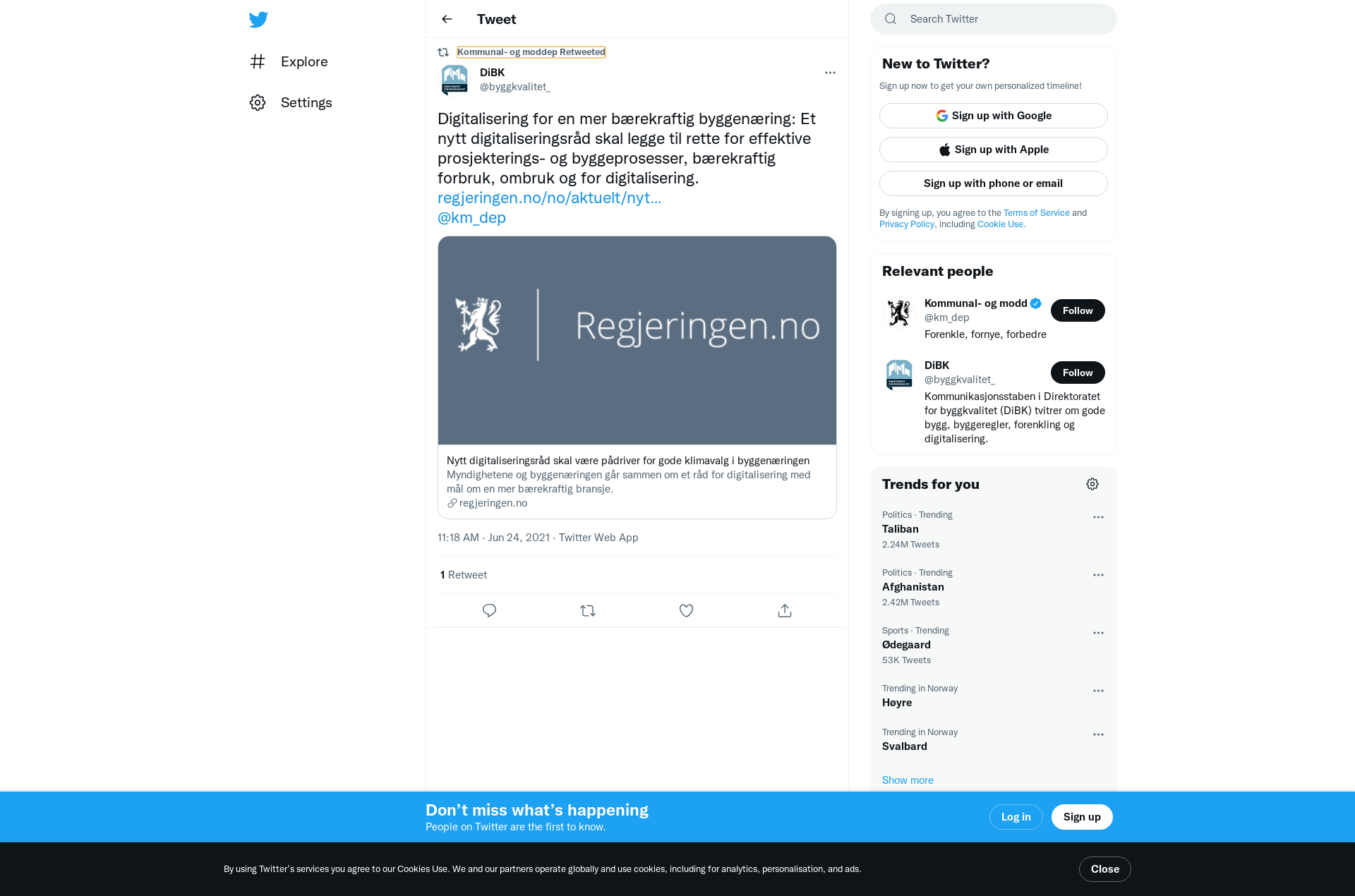Close the cookies notice banner
This screenshot has width=1355, height=896.
pyautogui.click(x=1104, y=869)
